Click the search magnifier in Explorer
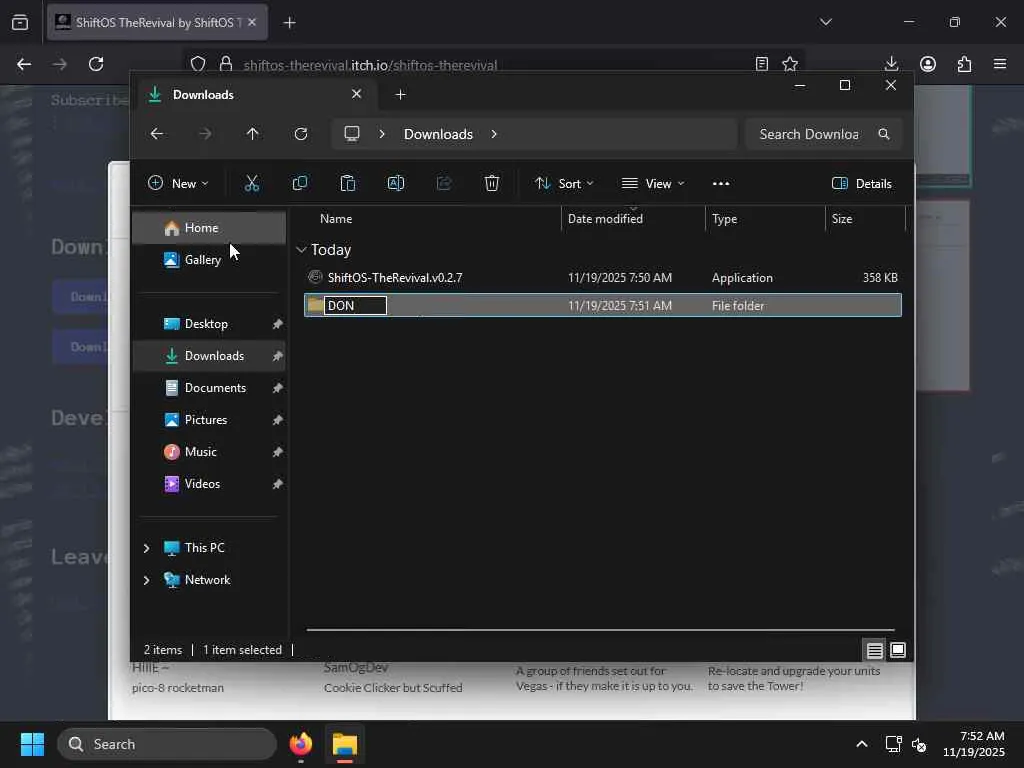The image size is (1024, 768). click(884, 134)
